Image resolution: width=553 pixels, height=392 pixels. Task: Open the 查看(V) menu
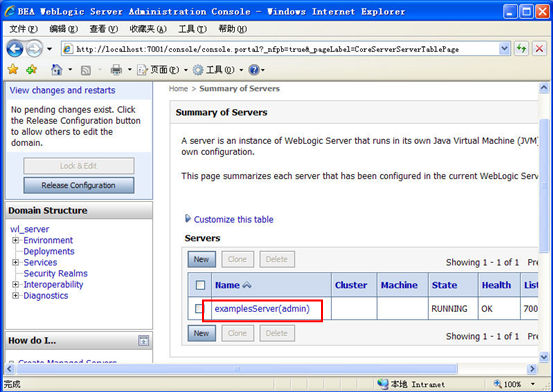pos(104,29)
